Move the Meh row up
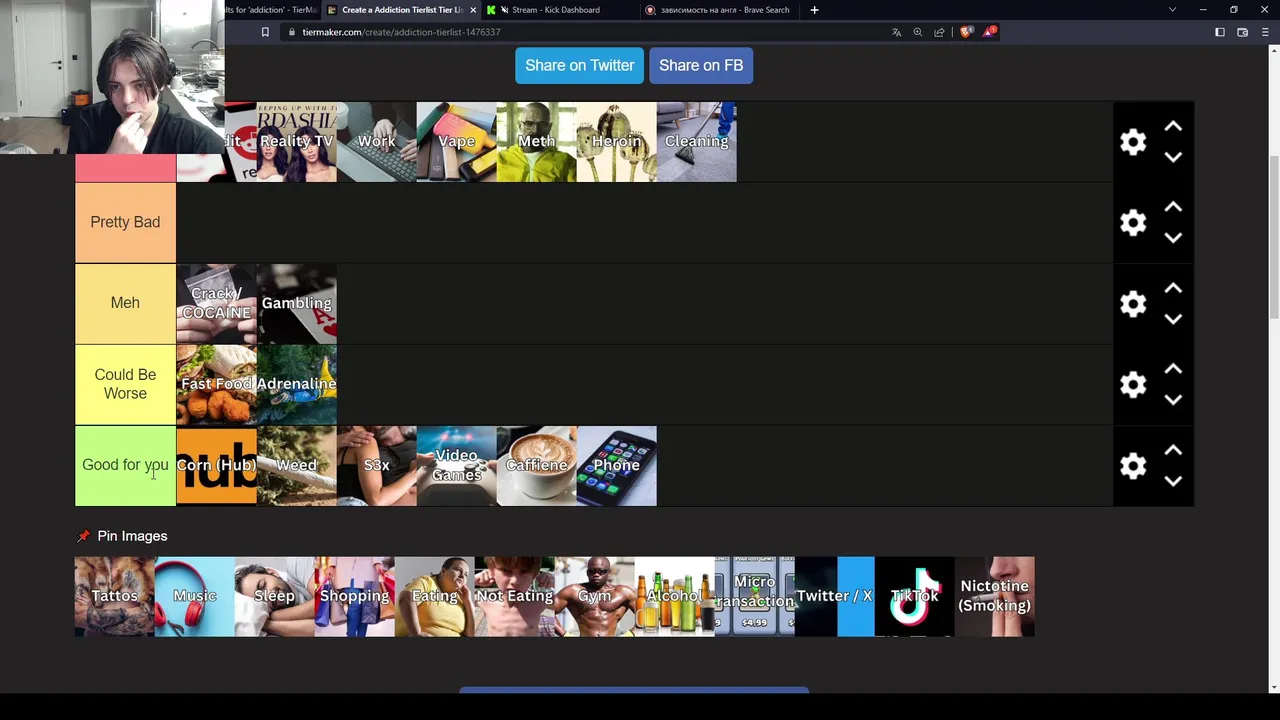The width and height of the screenshot is (1280, 720). (x=1173, y=288)
